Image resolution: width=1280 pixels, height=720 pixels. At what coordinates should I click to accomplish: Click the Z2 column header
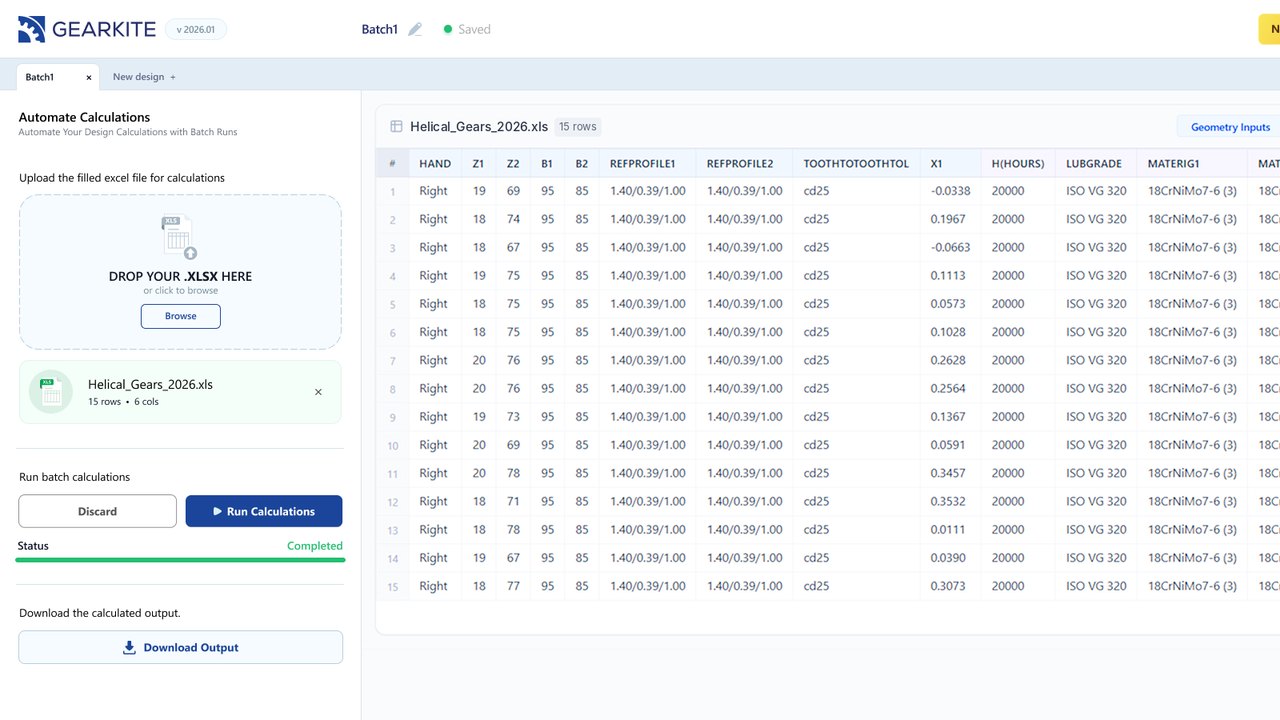[513, 163]
